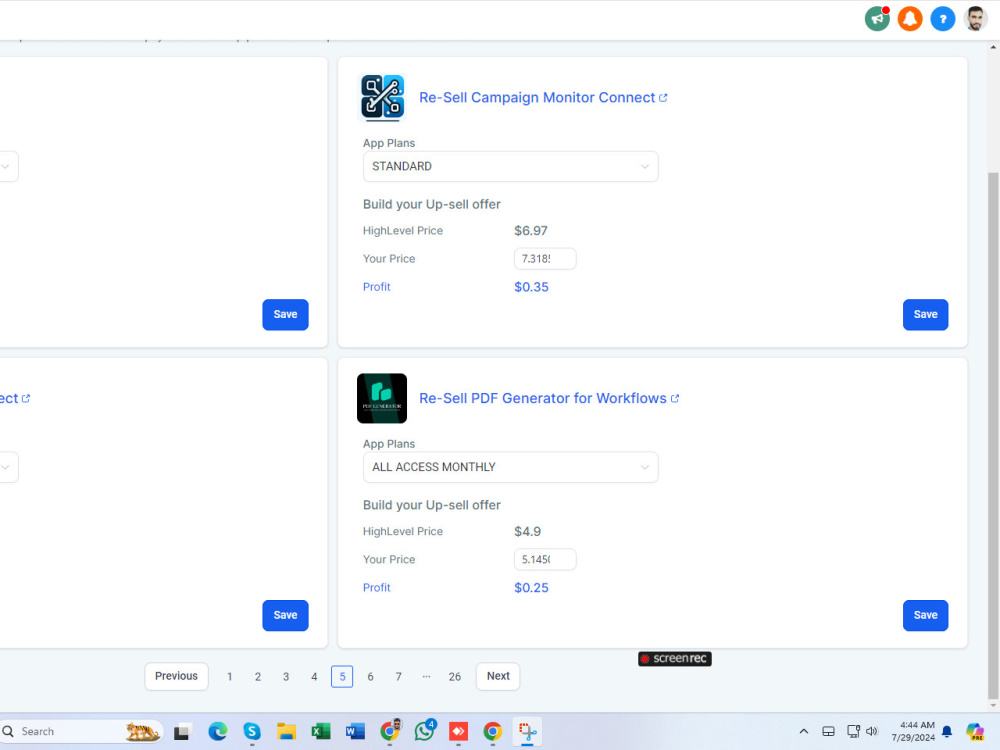Click the page vertical scrollbar
This screenshot has height=750, width=1000.
pos(993,436)
